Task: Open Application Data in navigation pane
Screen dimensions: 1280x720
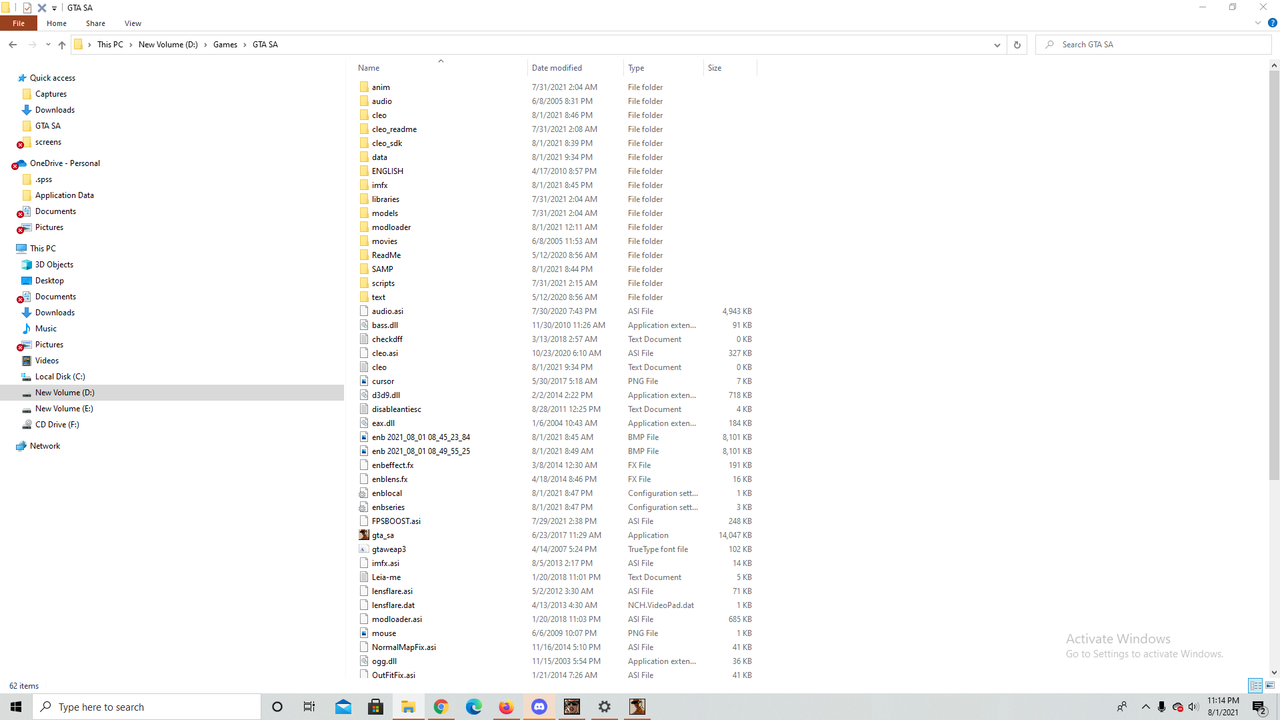Action: click(x=64, y=195)
